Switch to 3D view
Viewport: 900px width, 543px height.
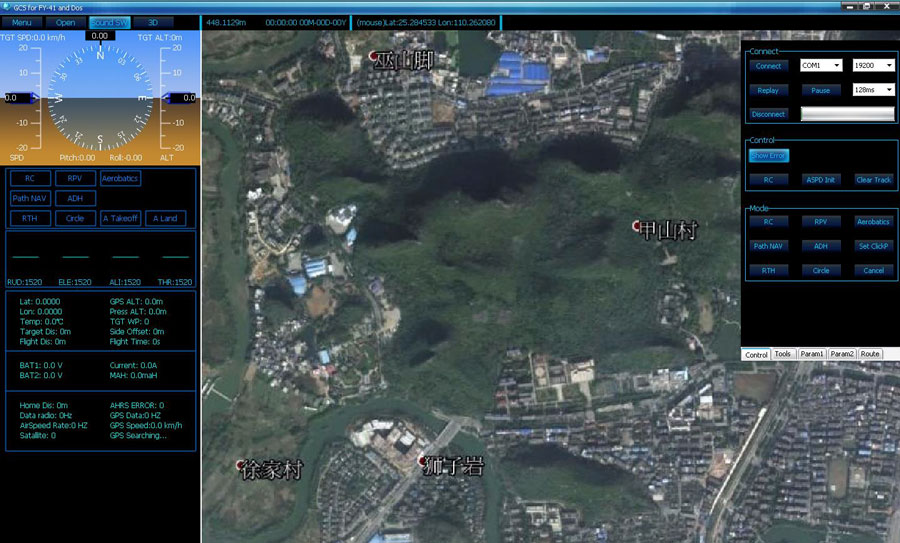(x=153, y=22)
